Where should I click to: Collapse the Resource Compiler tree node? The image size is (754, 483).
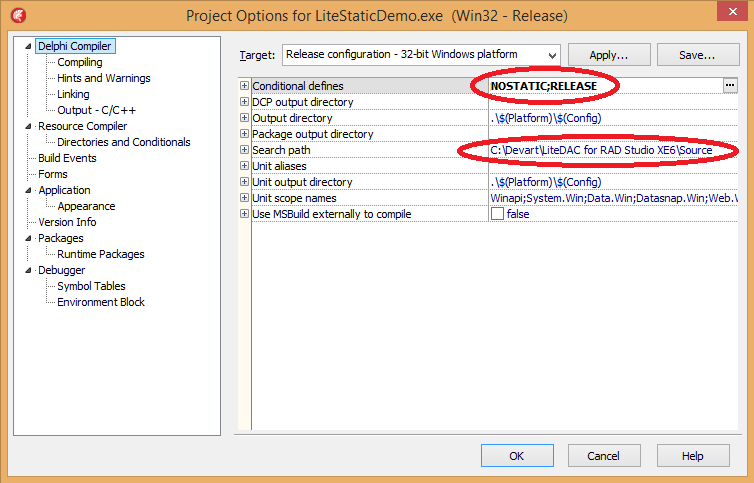tap(28, 126)
